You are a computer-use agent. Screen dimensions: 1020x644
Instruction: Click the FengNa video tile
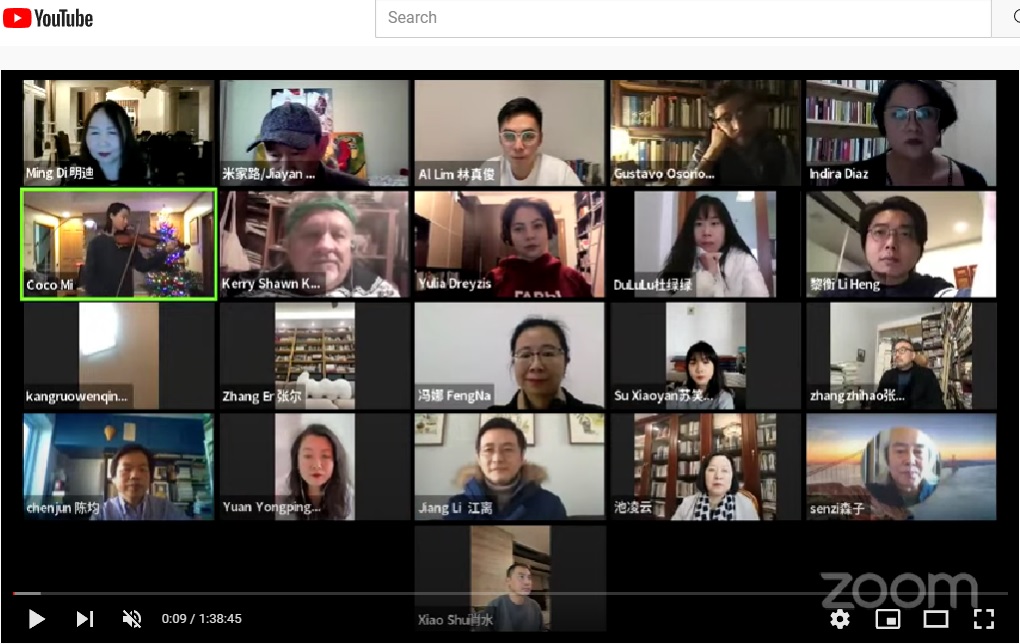click(509, 356)
